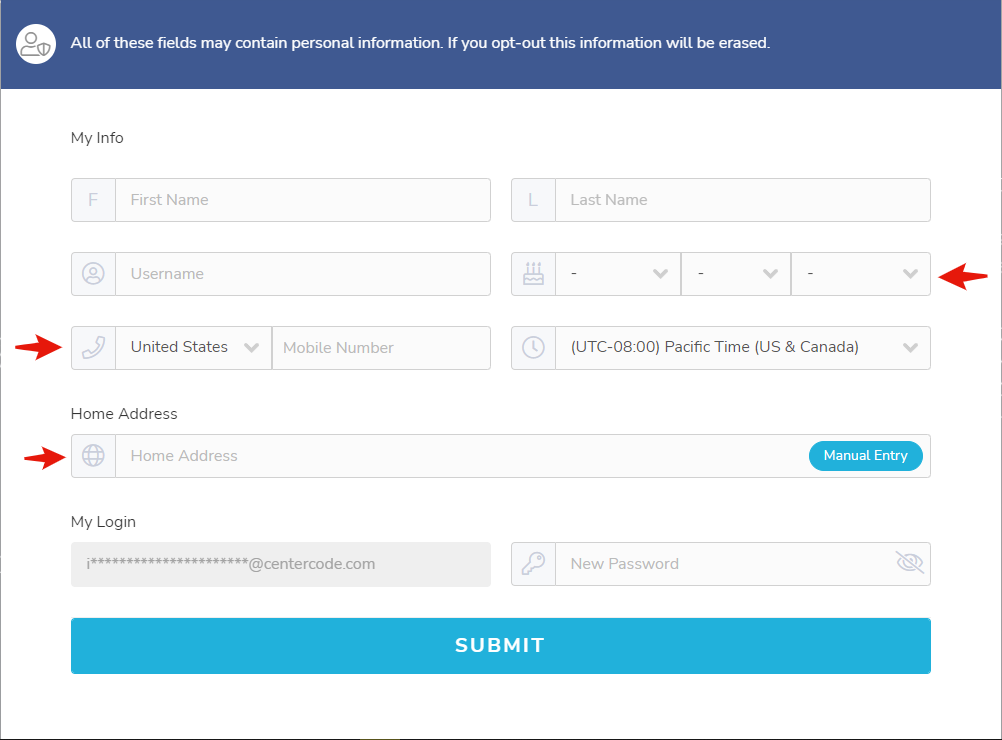Screen dimensions: 1002x740
Task: Click the key icon beside New Password
Action: click(534, 564)
